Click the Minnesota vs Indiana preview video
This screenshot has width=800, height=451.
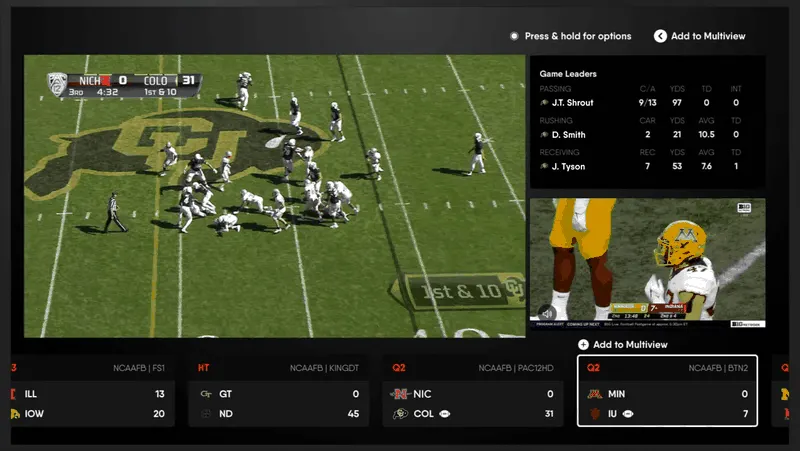coord(647,263)
